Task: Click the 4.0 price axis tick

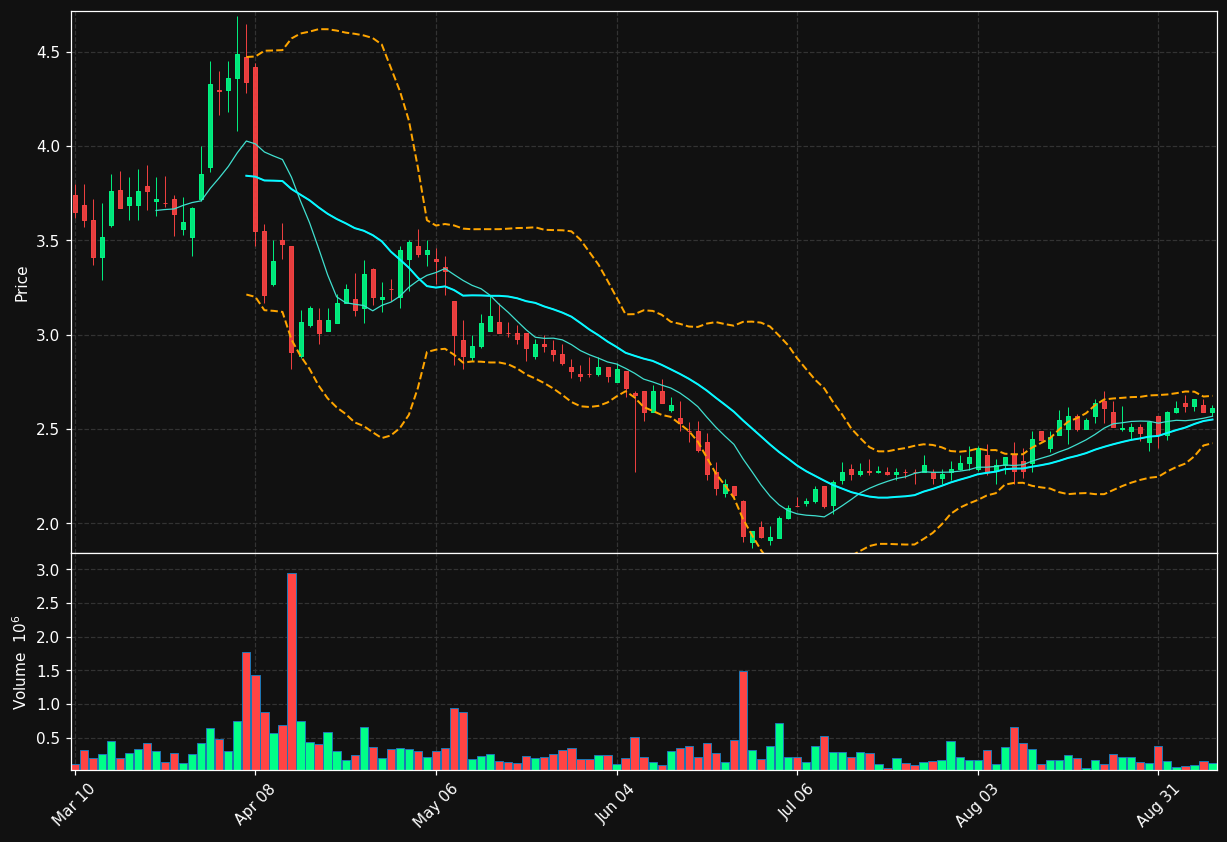Action: click(x=50, y=147)
